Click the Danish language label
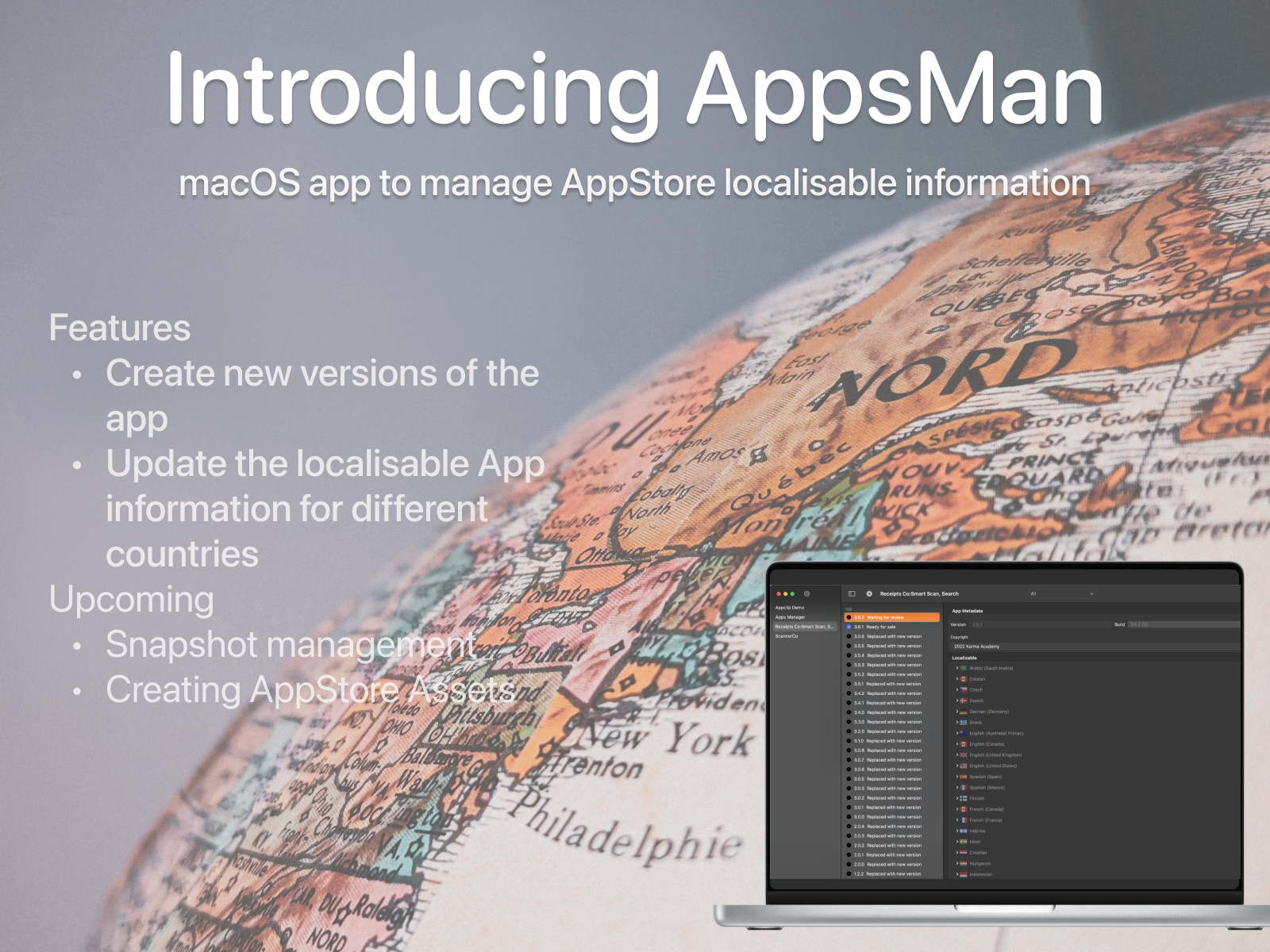1270x952 pixels. click(x=976, y=701)
